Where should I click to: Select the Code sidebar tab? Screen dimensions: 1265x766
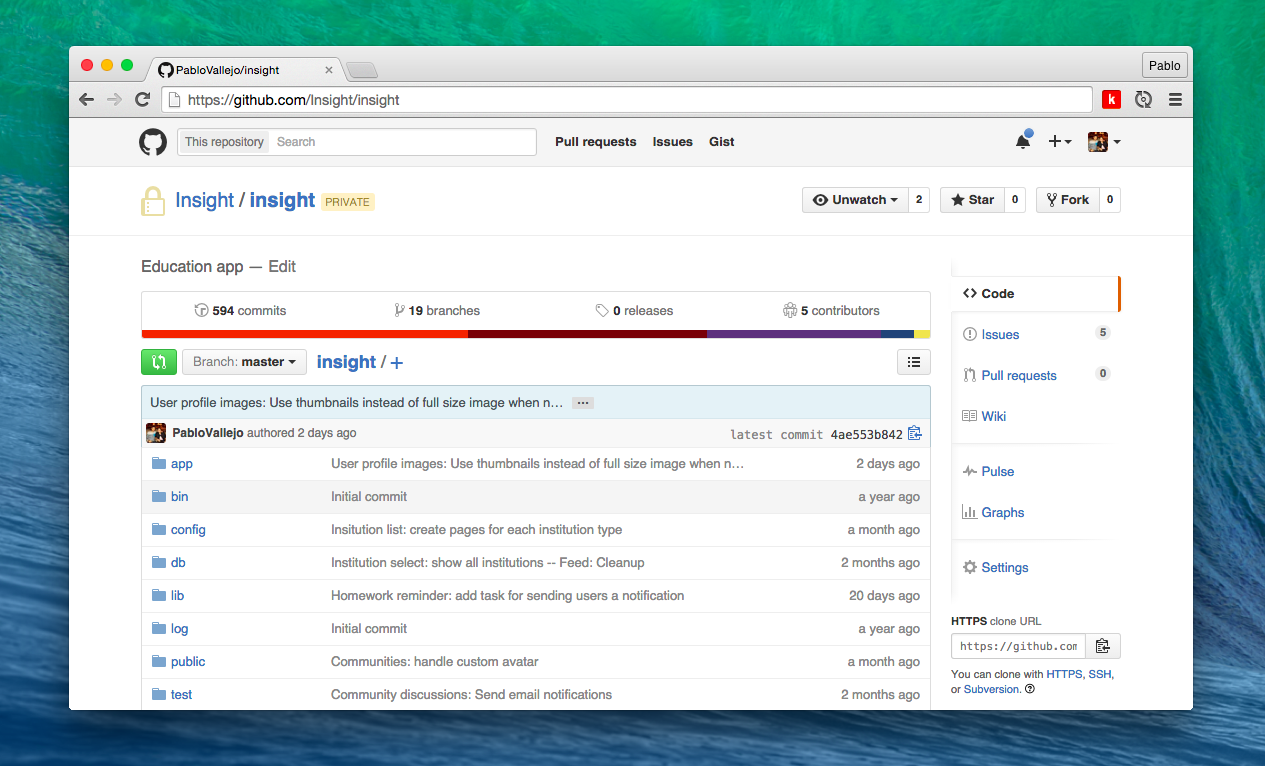[1035, 294]
